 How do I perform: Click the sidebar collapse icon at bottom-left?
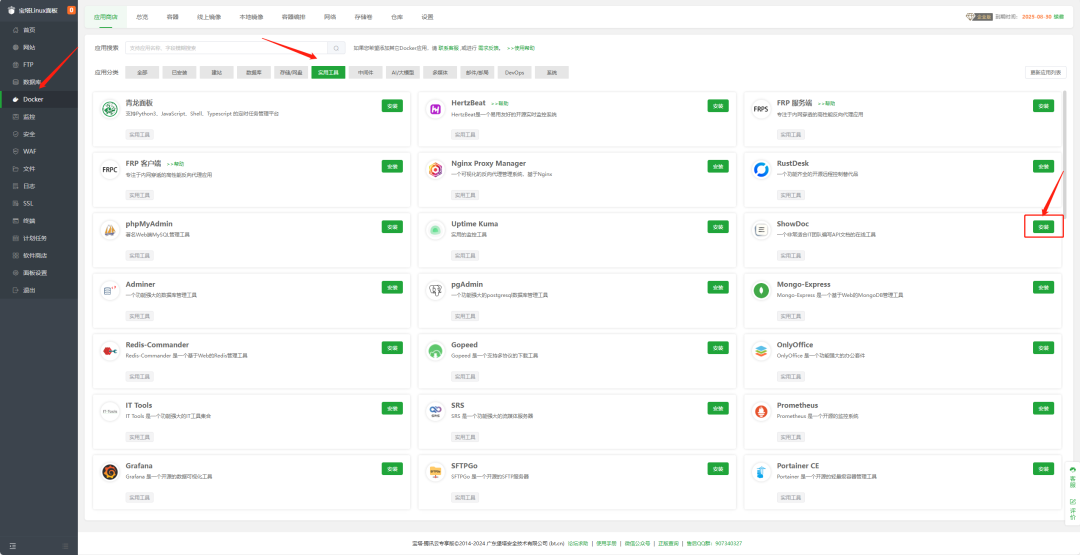pyautogui.click(x=12, y=546)
